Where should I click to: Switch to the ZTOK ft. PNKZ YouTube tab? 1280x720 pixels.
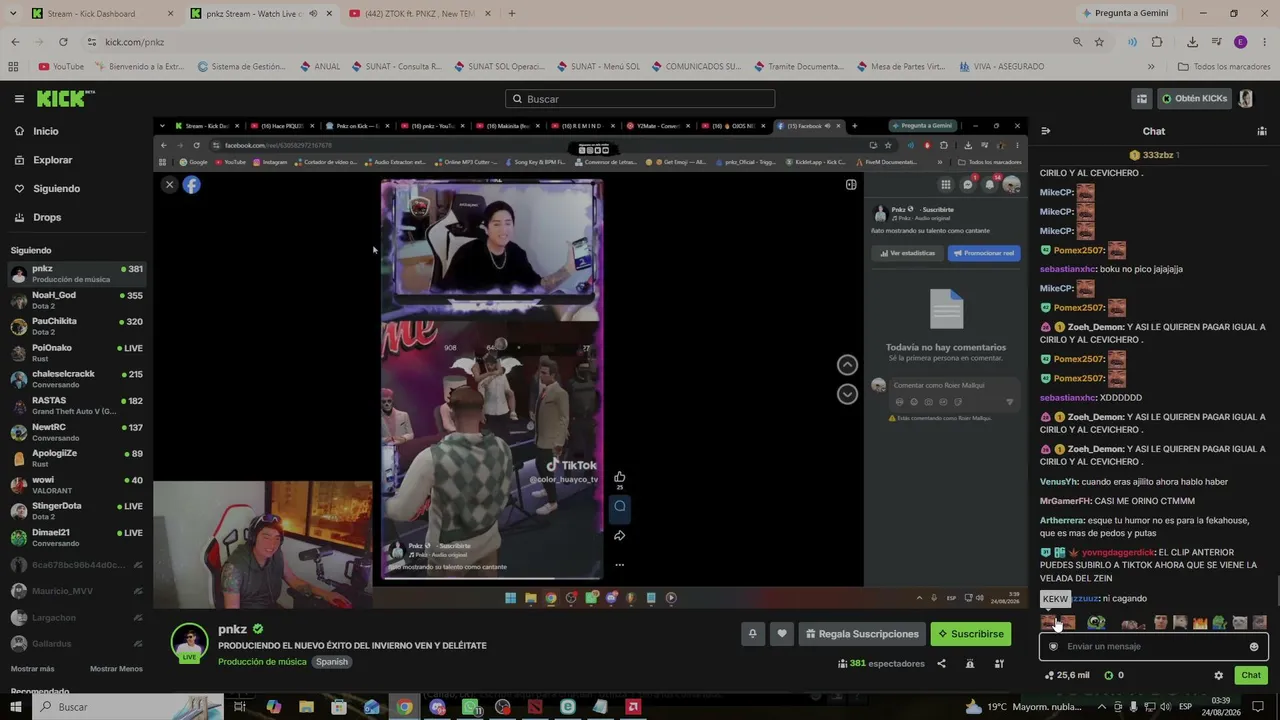coord(420,14)
